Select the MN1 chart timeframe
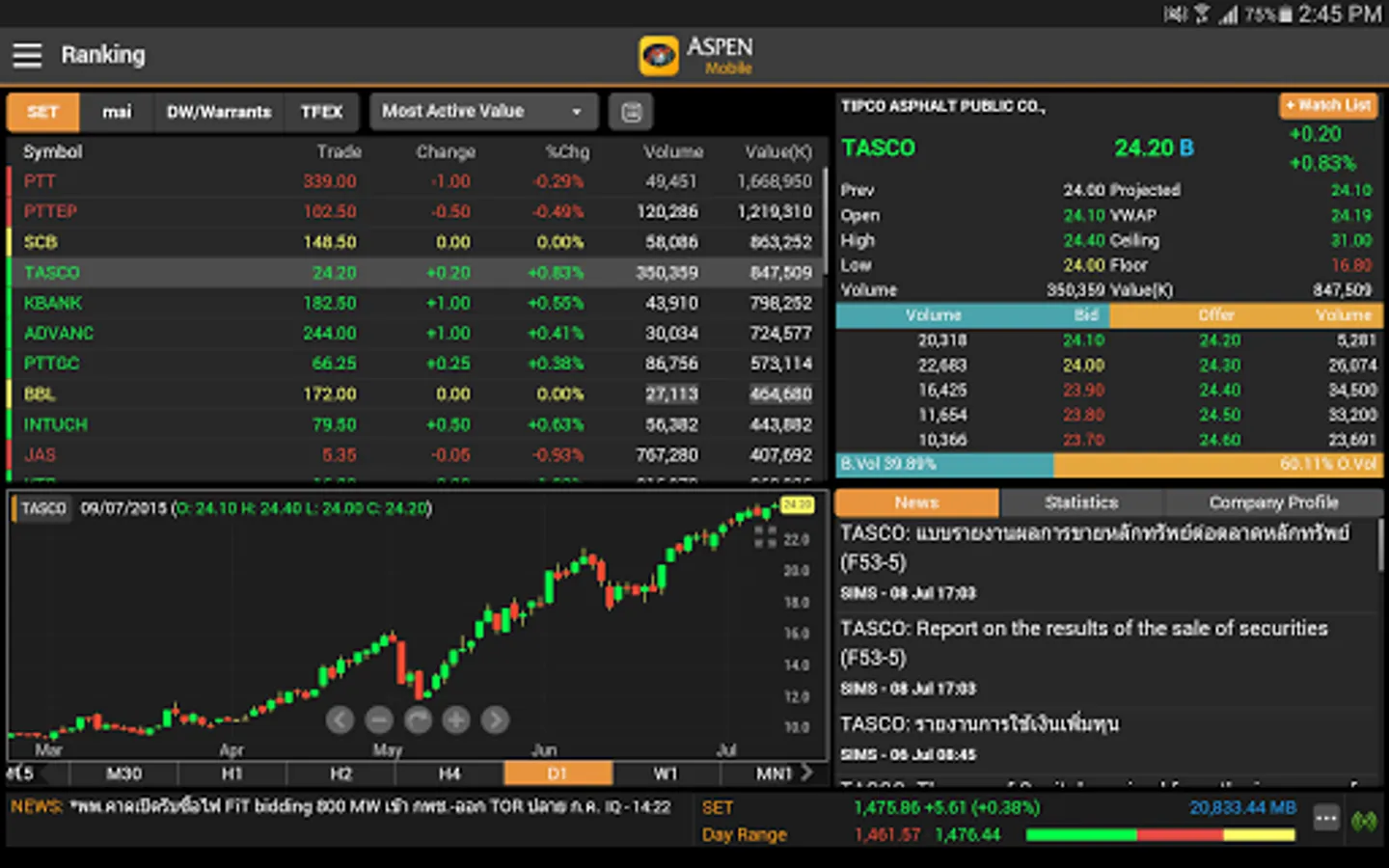 [773, 773]
